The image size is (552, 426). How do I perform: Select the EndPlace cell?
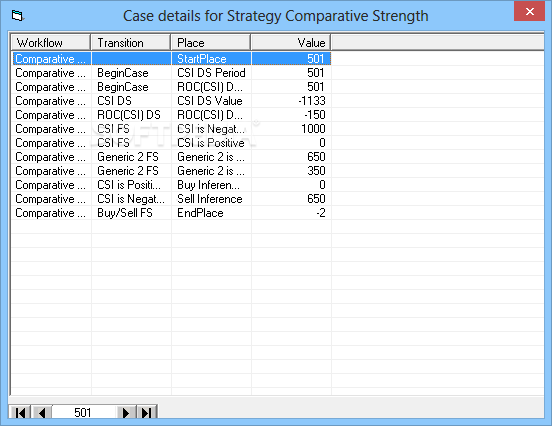(211, 213)
